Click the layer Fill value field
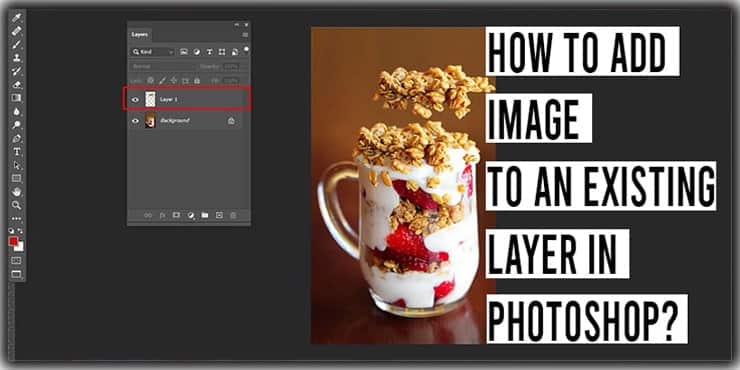 [x=231, y=81]
